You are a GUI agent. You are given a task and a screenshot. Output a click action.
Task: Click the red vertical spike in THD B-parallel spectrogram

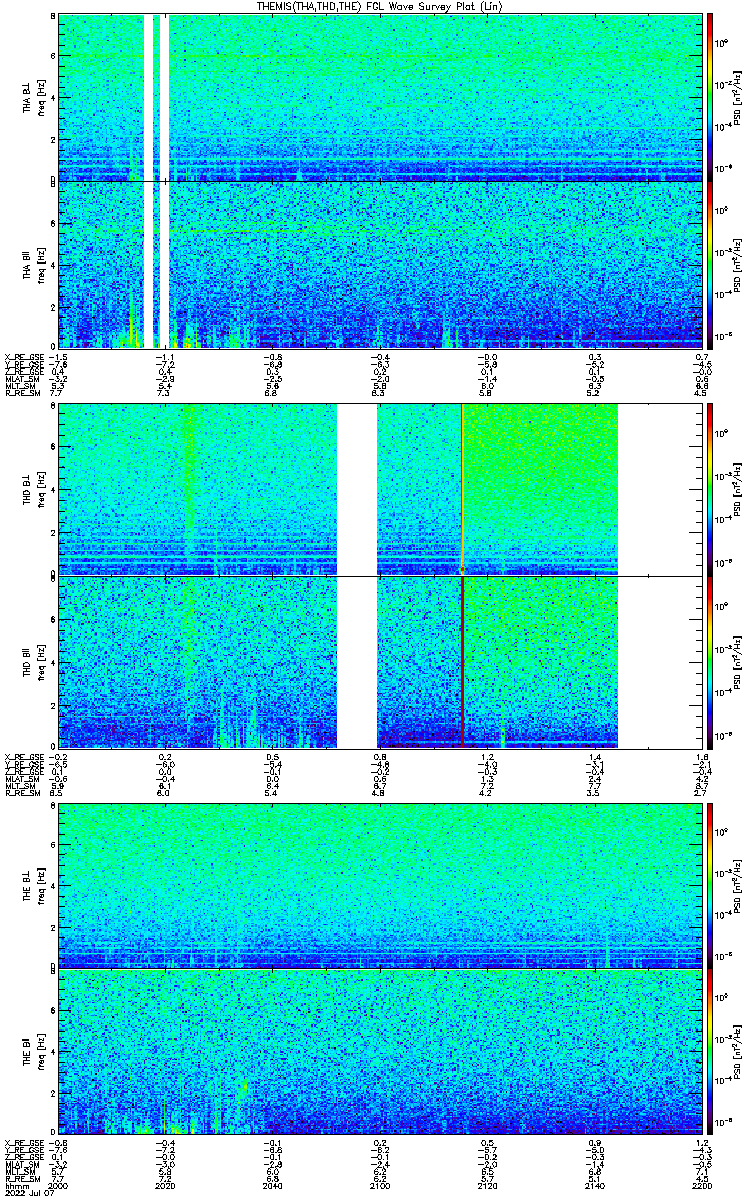coord(463,662)
